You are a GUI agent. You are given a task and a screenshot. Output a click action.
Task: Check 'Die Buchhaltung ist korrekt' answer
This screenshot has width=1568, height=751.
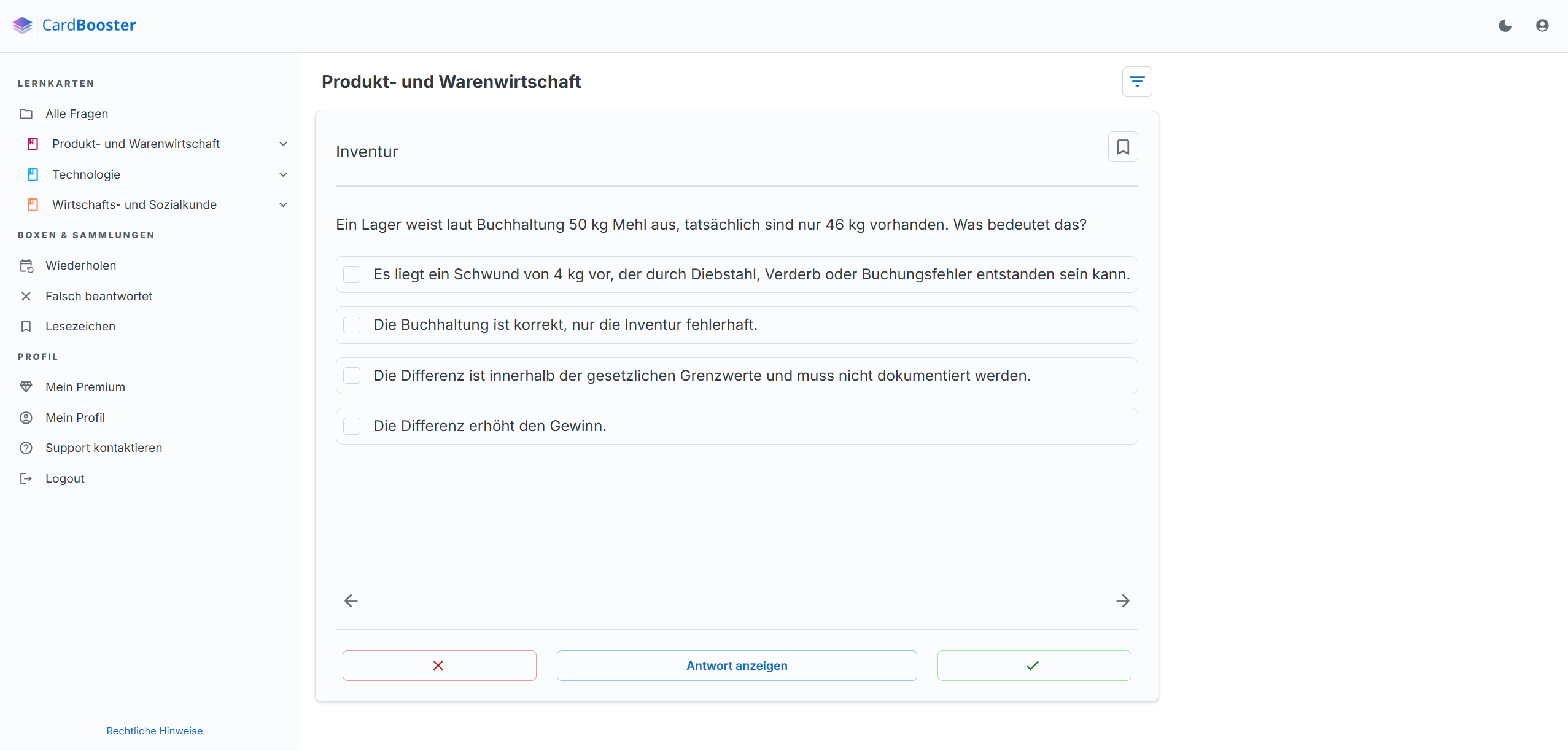click(352, 325)
